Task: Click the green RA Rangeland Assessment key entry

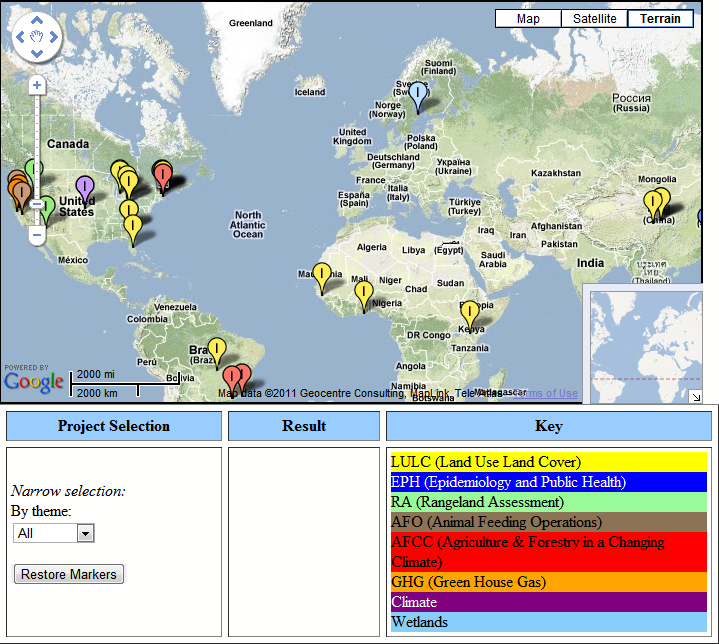Action: pyautogui.click(x=548, y=502)
